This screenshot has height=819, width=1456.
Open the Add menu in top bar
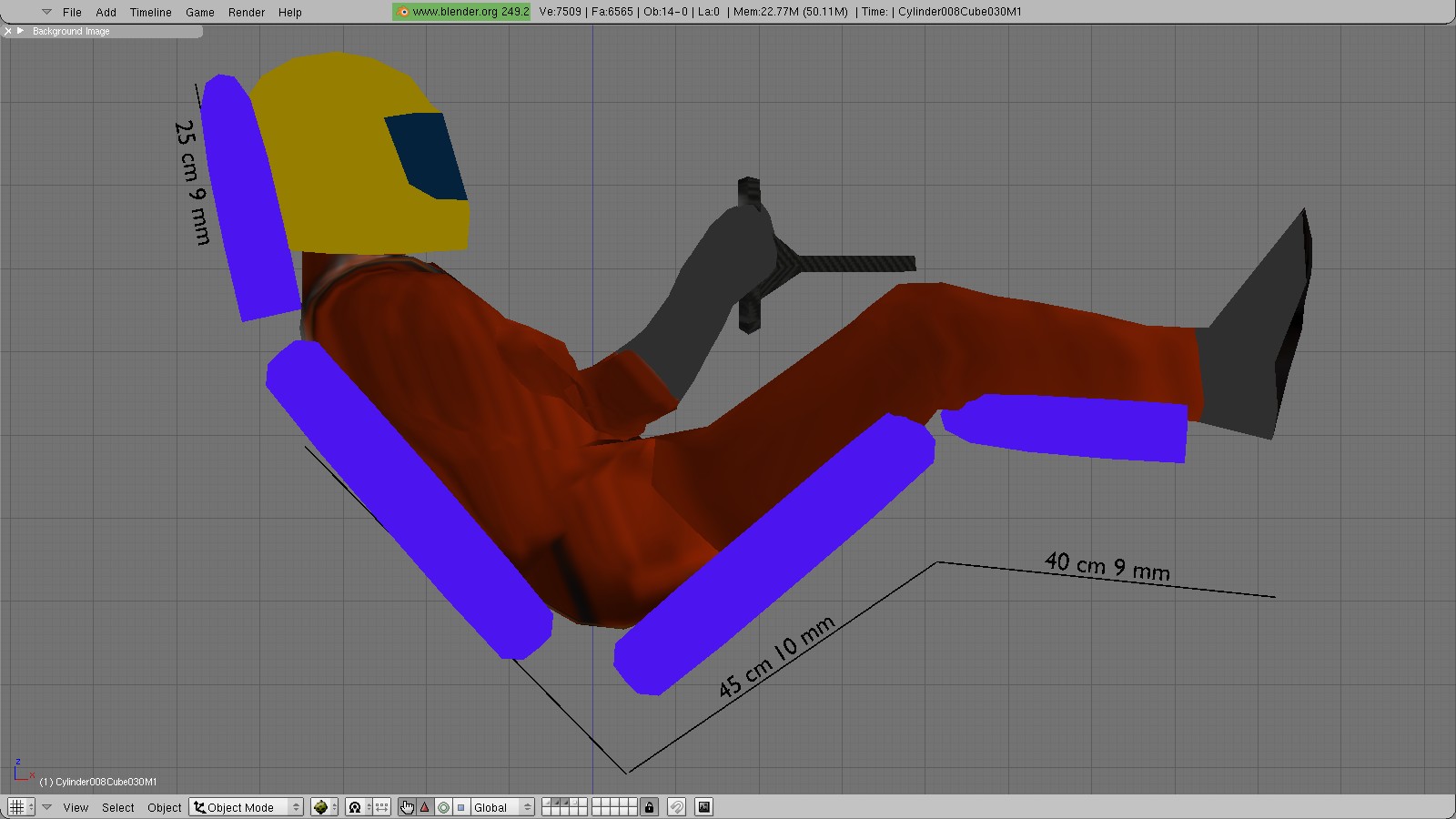pos(106,12)
